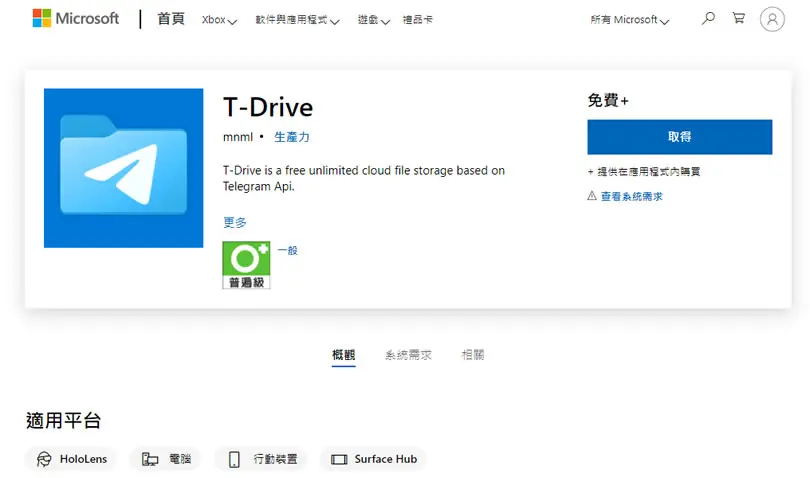
Task: Expand the Xbox dropdown menu
Action: tap(219, 20)
